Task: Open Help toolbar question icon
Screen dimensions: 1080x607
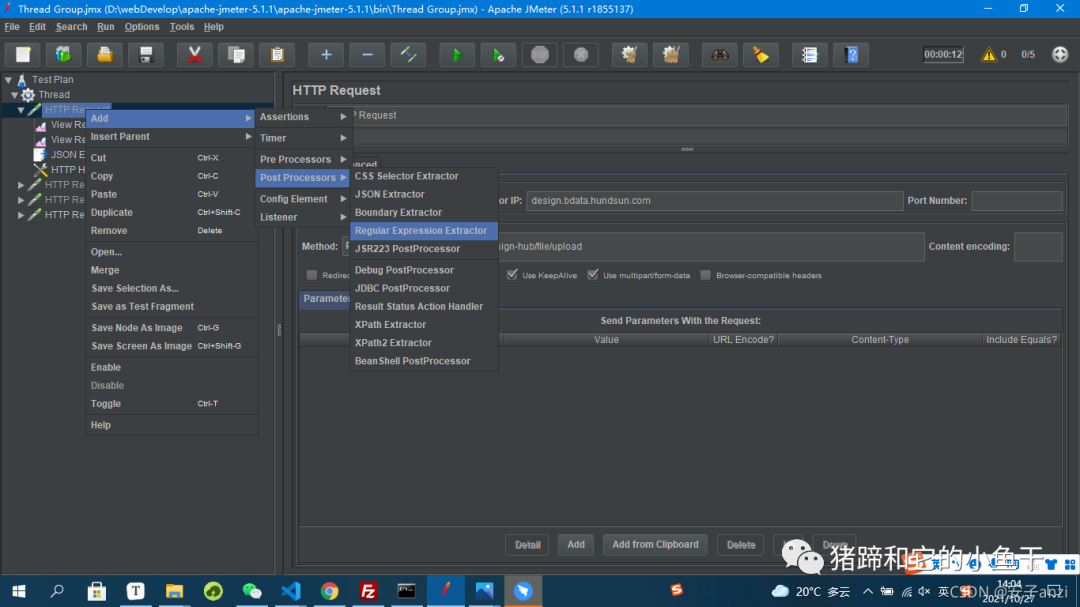Action: click(851, 54)
